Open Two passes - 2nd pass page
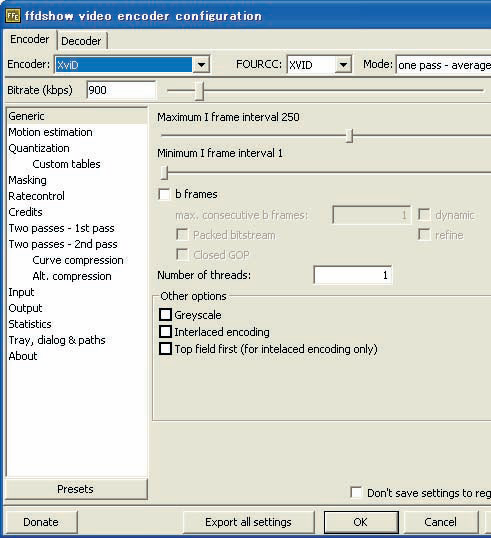The image size is (491, 538). tap(63, 244)
